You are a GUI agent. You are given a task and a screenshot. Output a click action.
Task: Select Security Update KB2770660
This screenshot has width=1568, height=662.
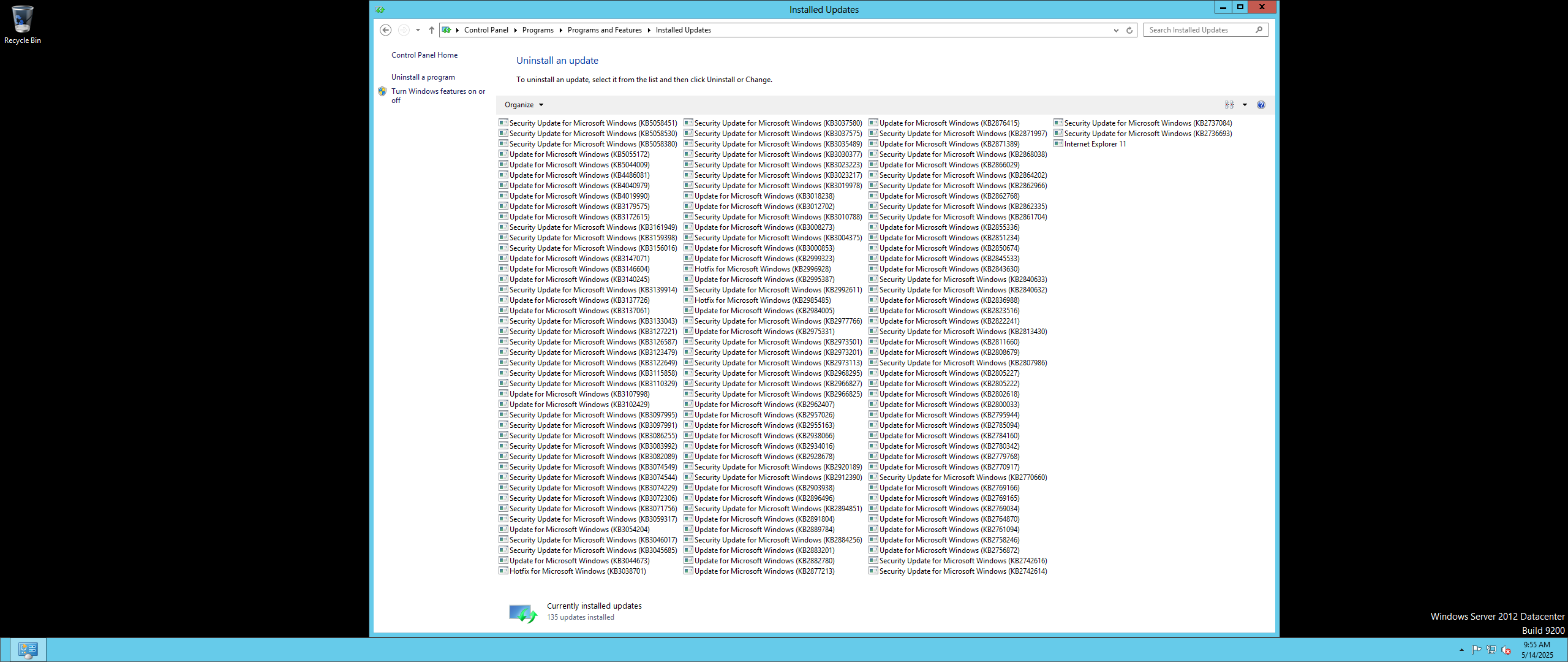(x=958, y=477)
